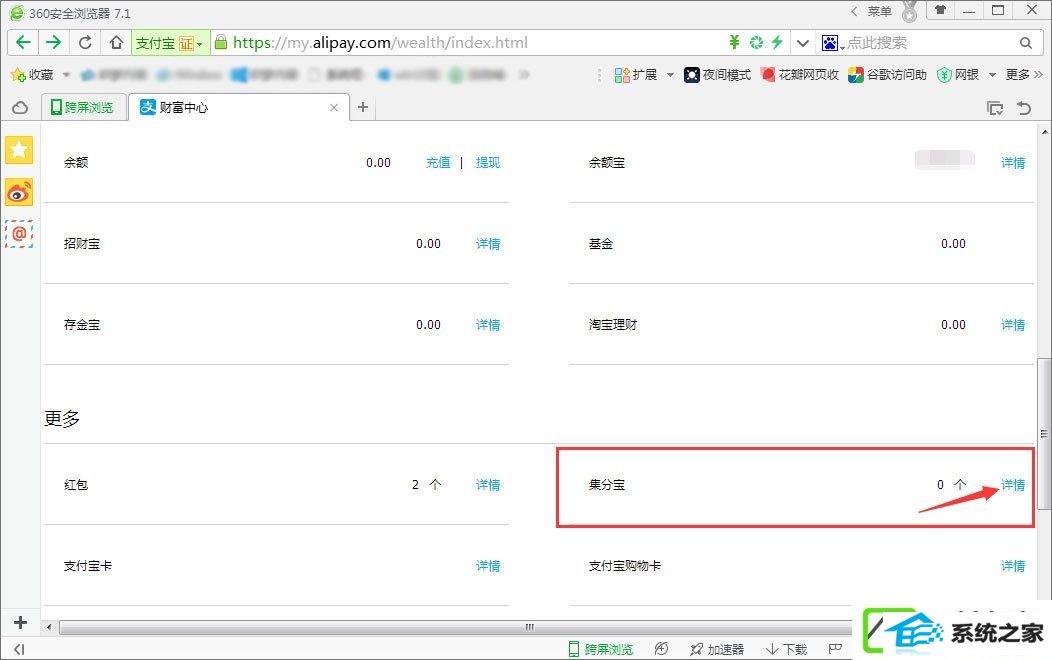Click 提现 link for 余额
This screenshot has height=660, width=1052.
[488, 162]
